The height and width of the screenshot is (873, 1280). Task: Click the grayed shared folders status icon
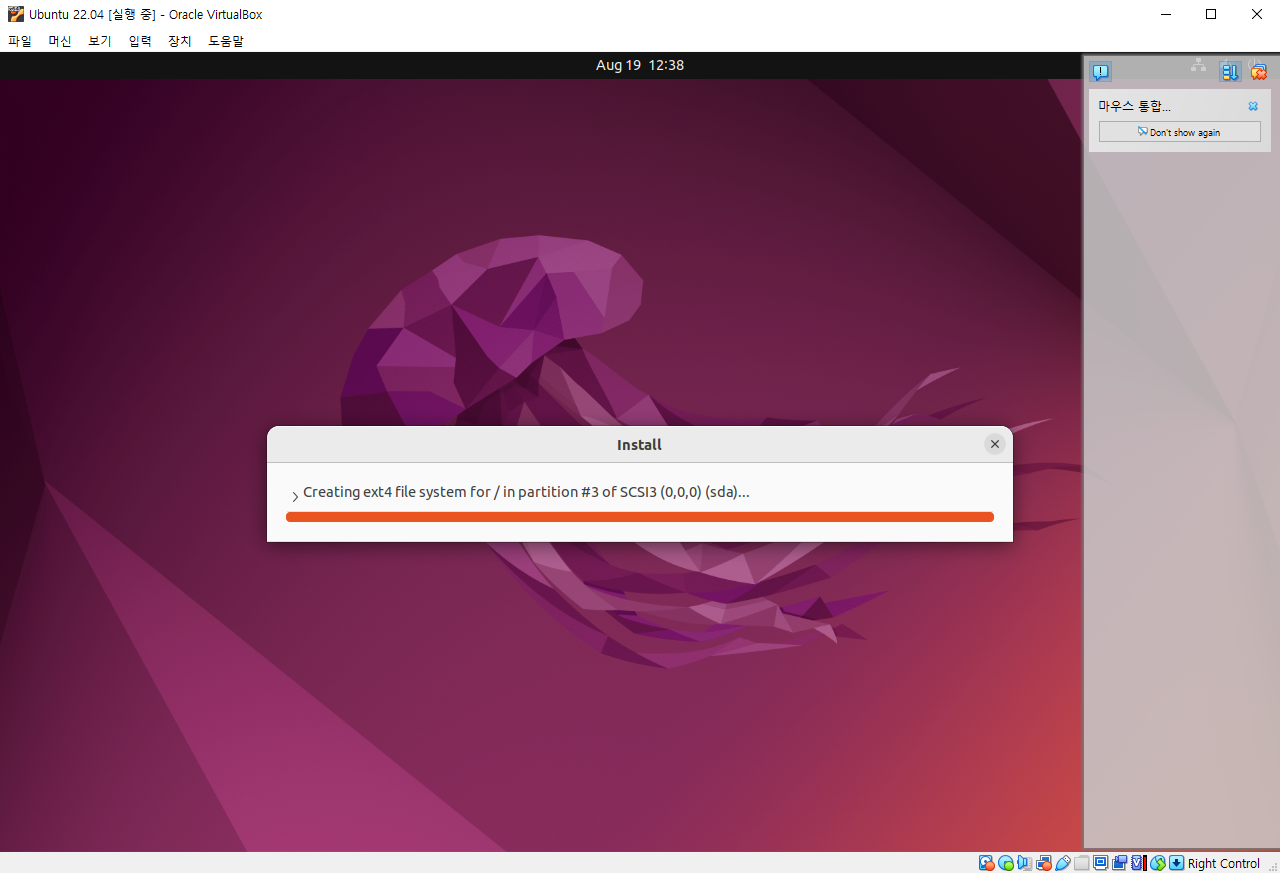click(x=1082, y=863)
